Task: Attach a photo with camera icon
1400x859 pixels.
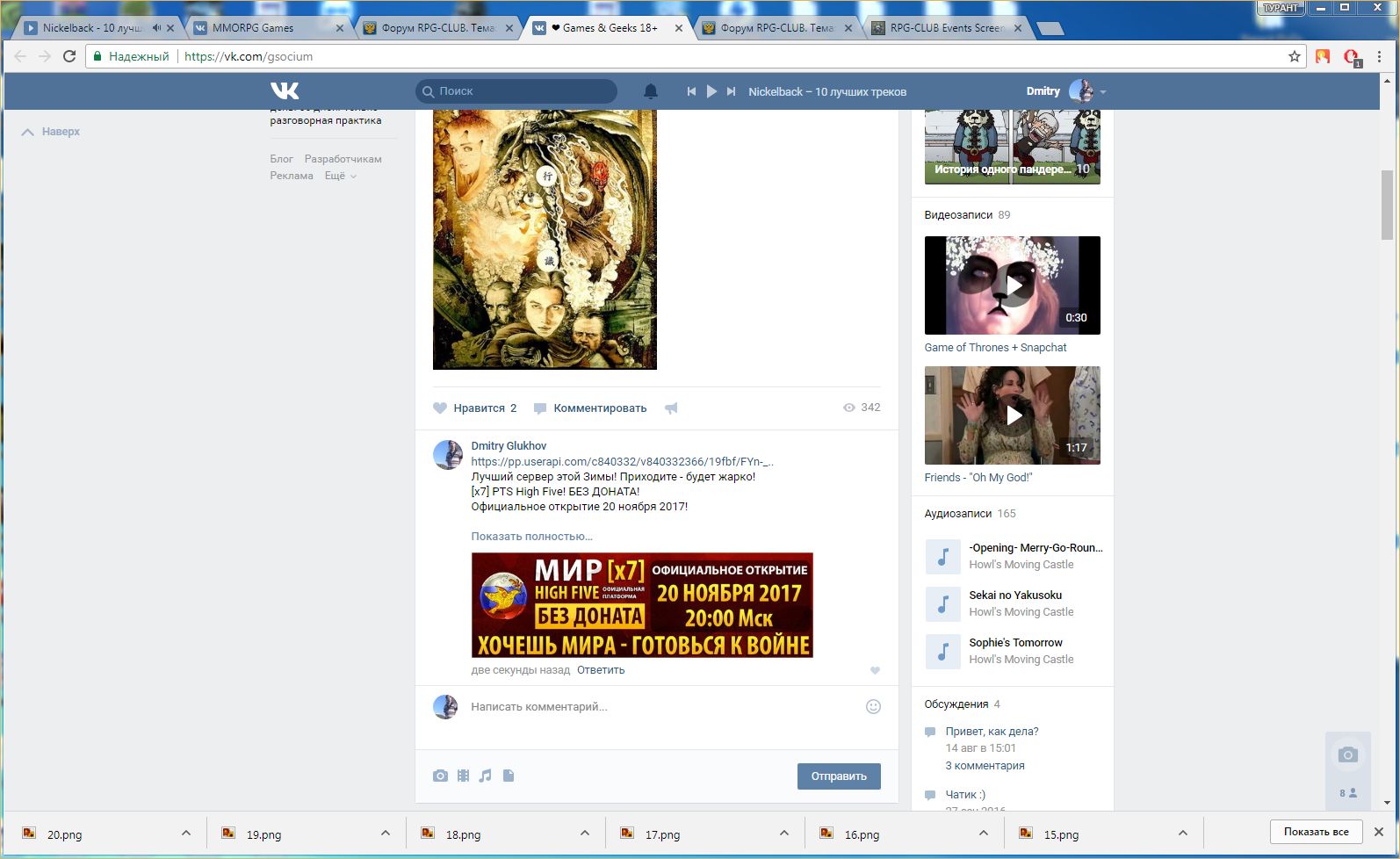Action: (x=440, y=776)
